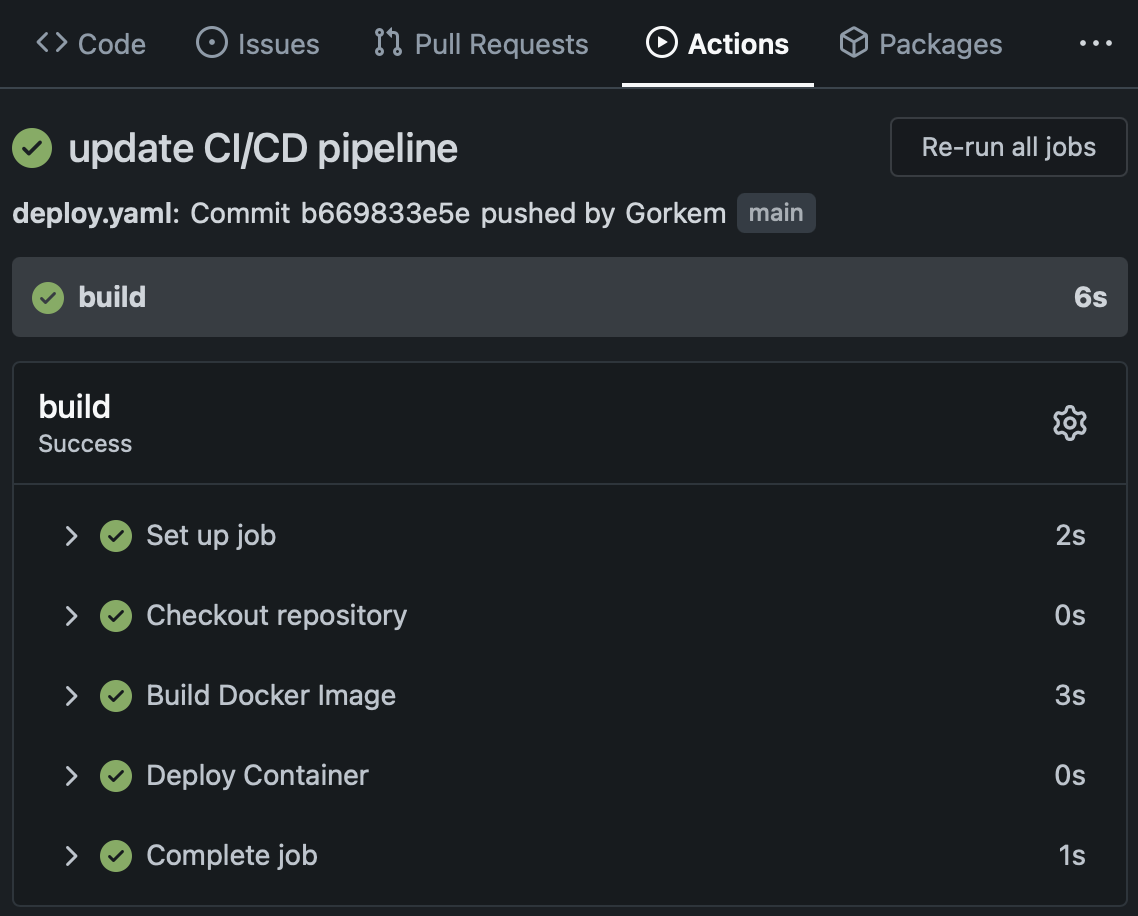Image resolution: width=1138 pixels, height=916 pixels.
Task: Click the success icon next to Deploy Container
Action: [x=116, y=775]
